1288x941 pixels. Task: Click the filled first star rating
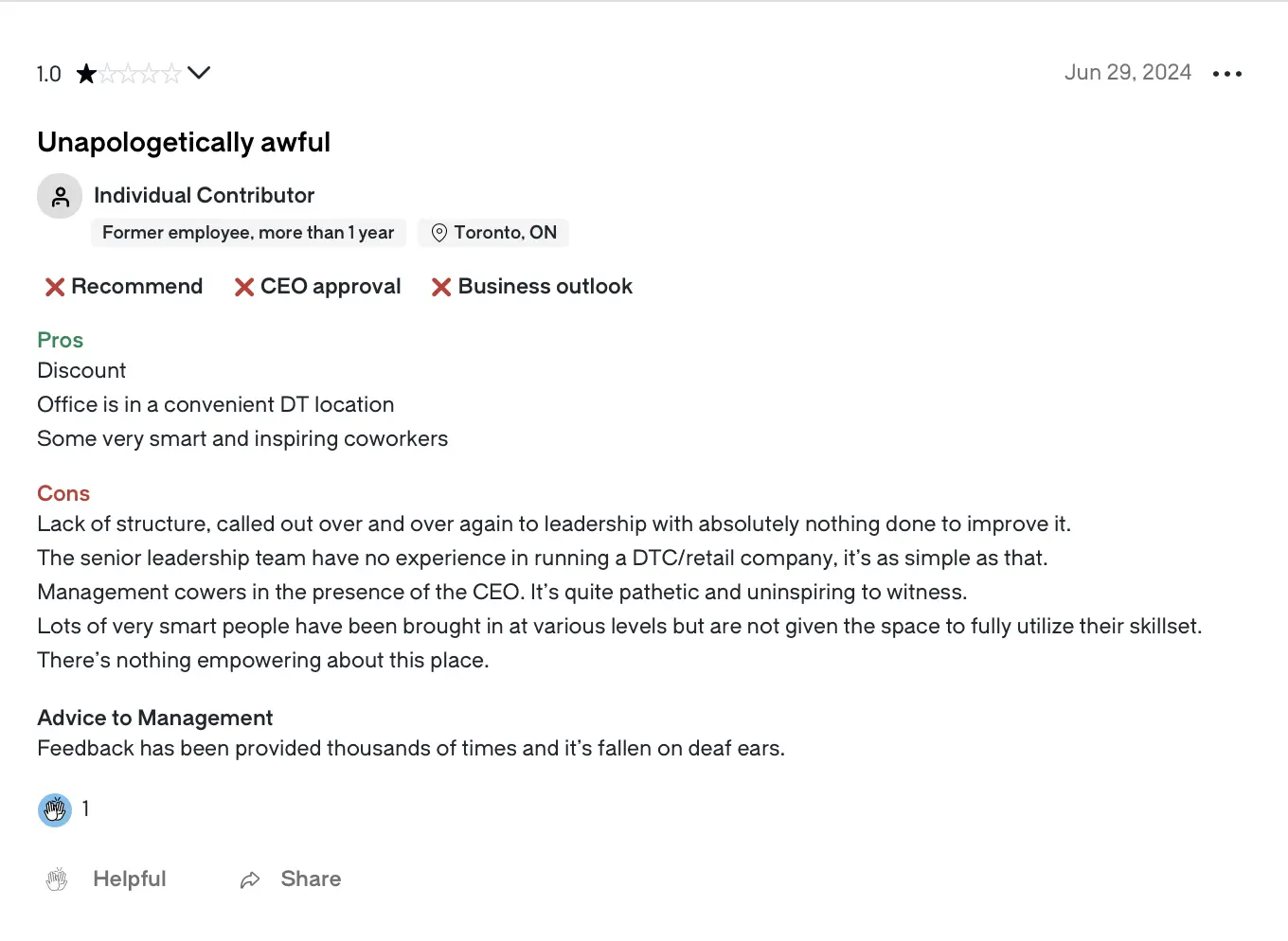[x=86, y=73]
